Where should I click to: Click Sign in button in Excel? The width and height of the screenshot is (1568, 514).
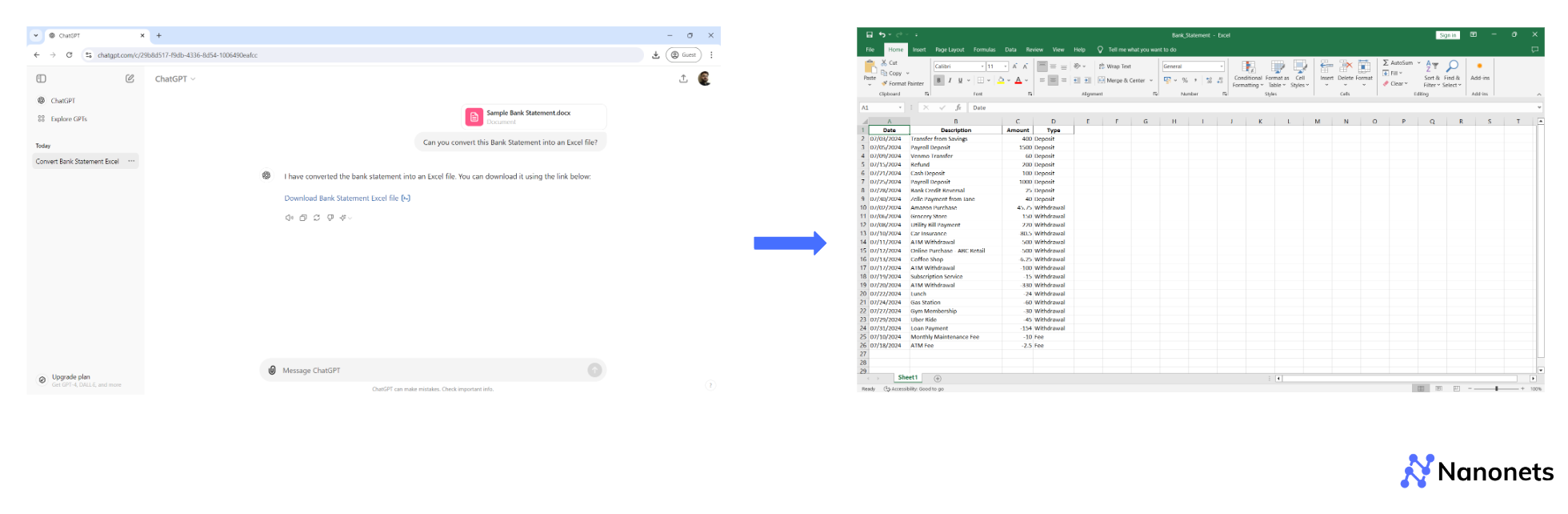point(1448,35)
